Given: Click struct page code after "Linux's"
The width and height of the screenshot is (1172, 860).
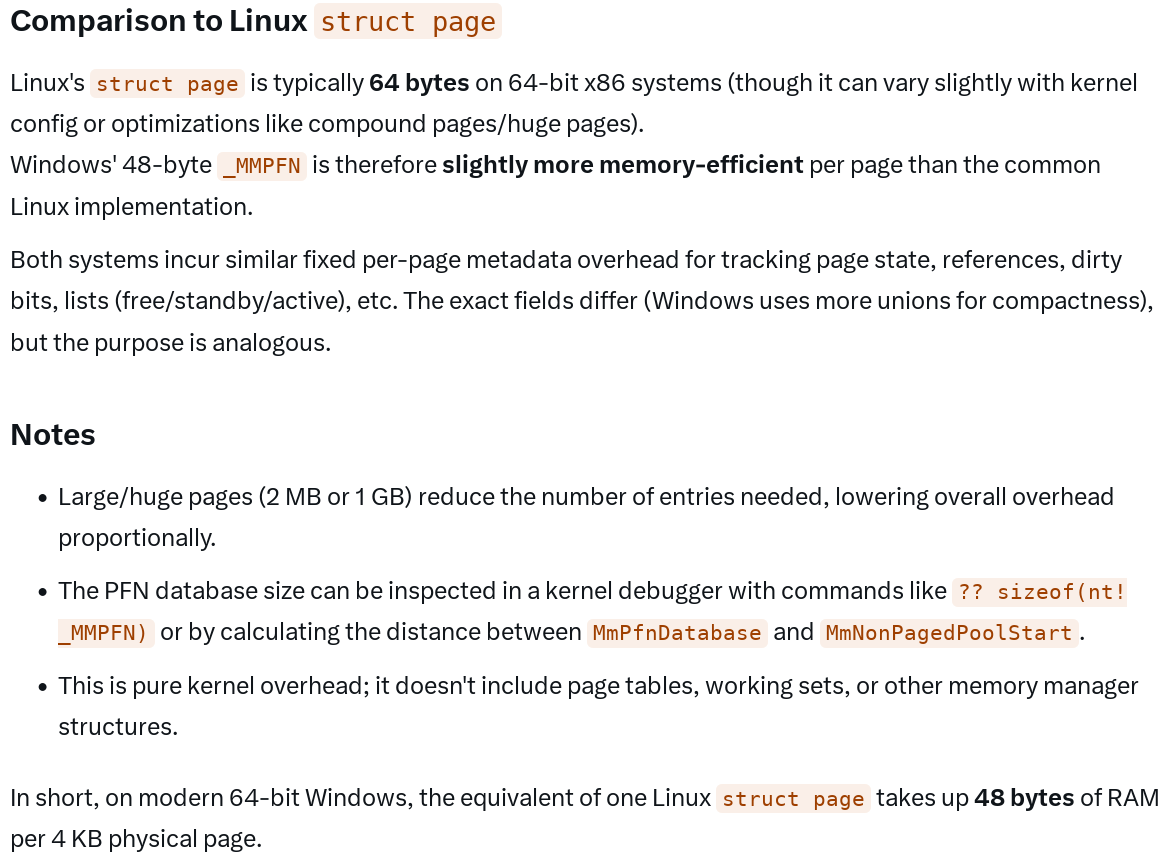Looking at the screenshot, I should [167, 84].
